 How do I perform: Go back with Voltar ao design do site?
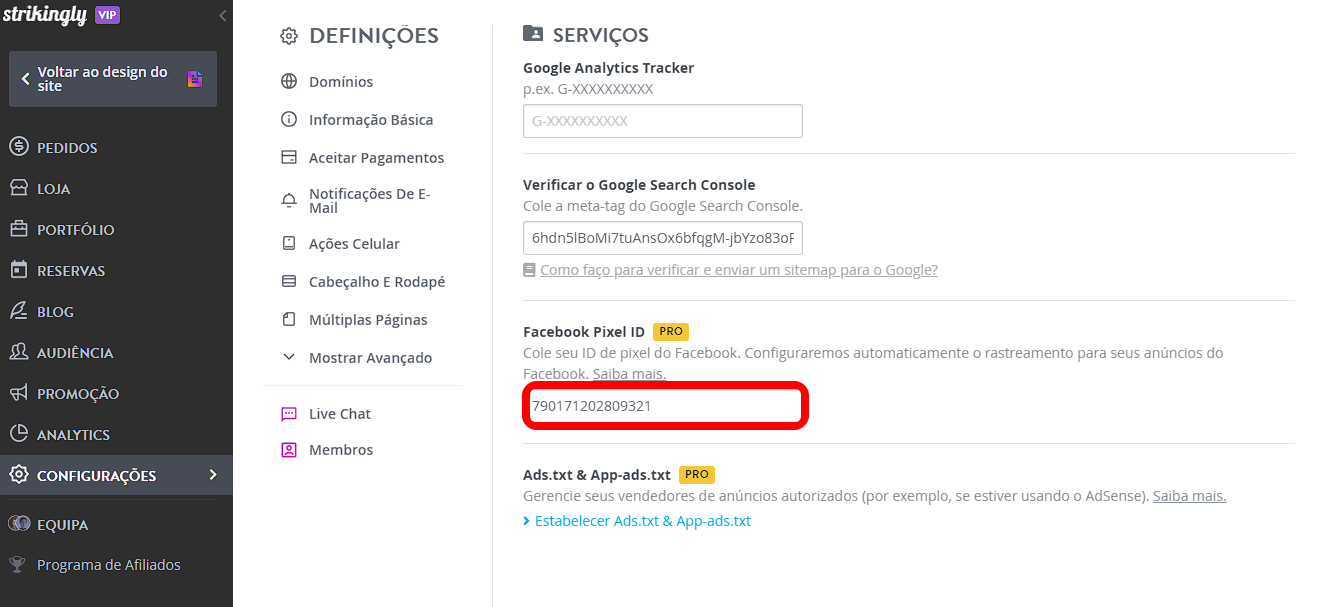pyautogui.click(x=113, y=79)
